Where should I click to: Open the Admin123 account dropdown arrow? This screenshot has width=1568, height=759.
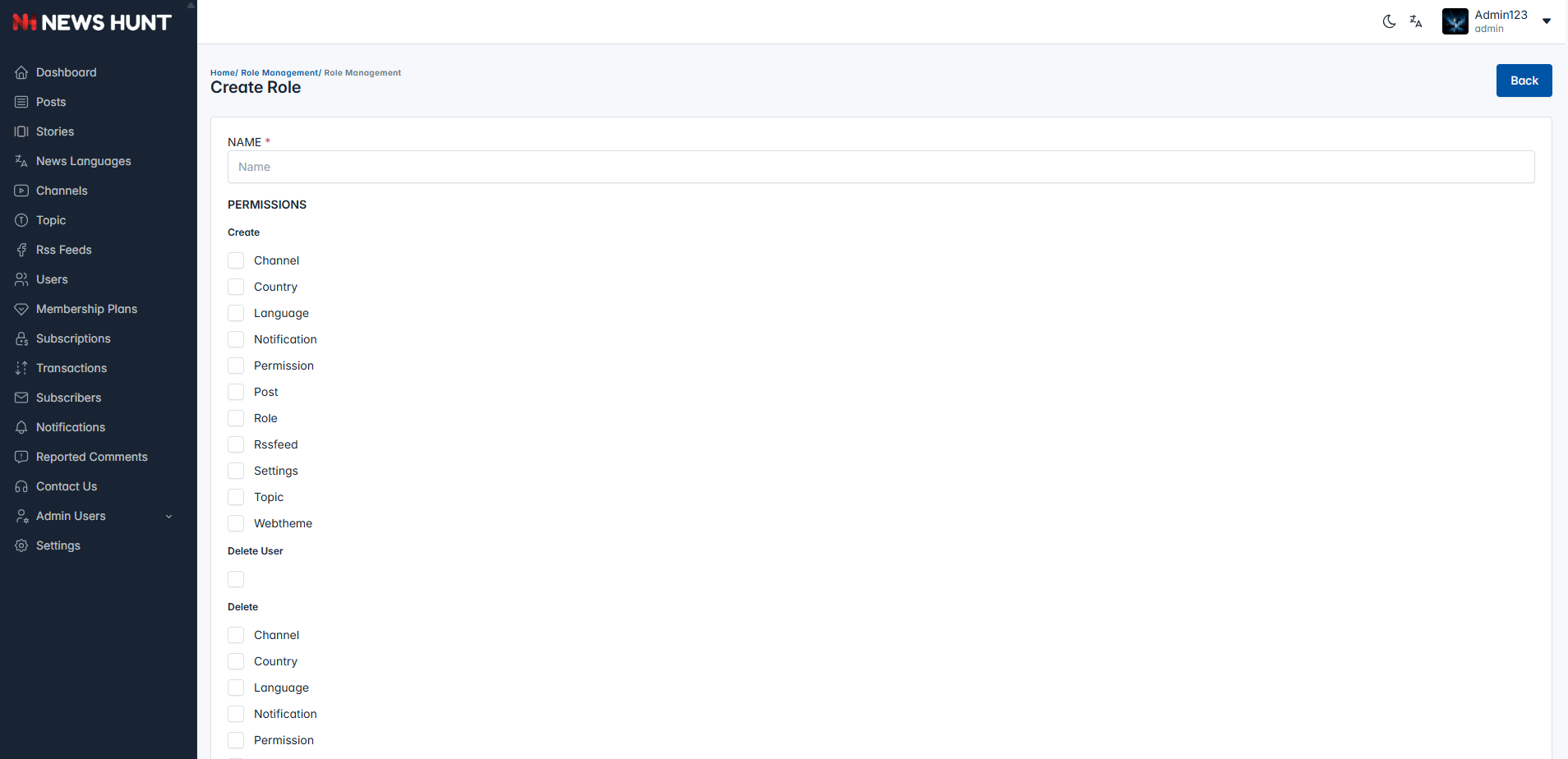pyautogui.click(x=1547, y=21)
